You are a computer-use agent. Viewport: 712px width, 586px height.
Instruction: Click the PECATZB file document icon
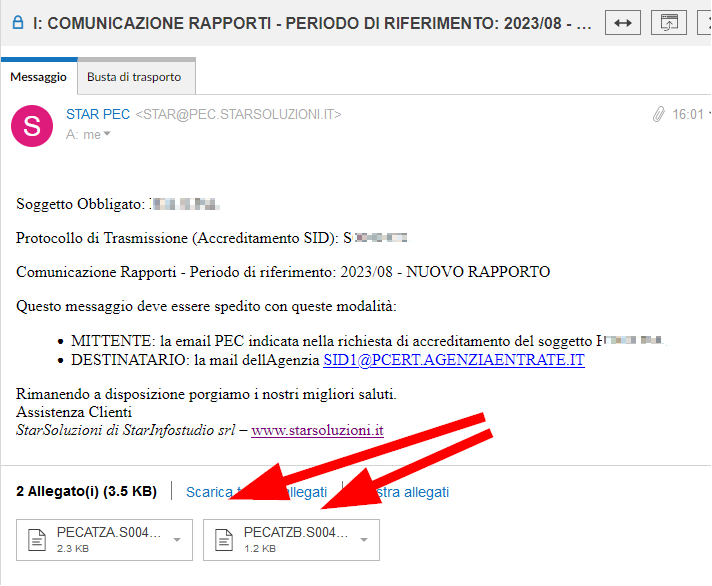(224, 540)
